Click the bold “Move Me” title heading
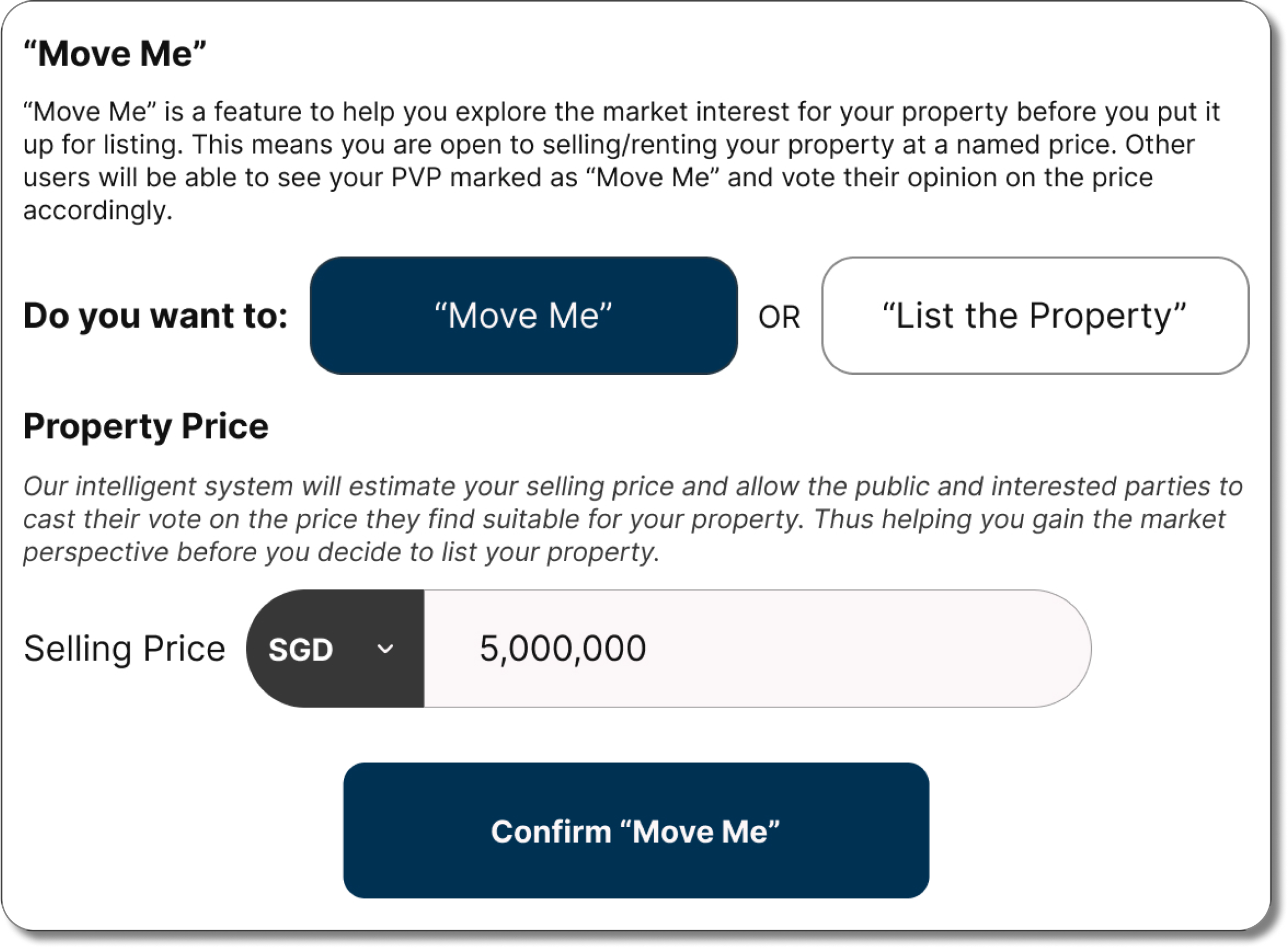Image resolution: width=1288 pixels, height=948 pixels. (x=115, y=54)
